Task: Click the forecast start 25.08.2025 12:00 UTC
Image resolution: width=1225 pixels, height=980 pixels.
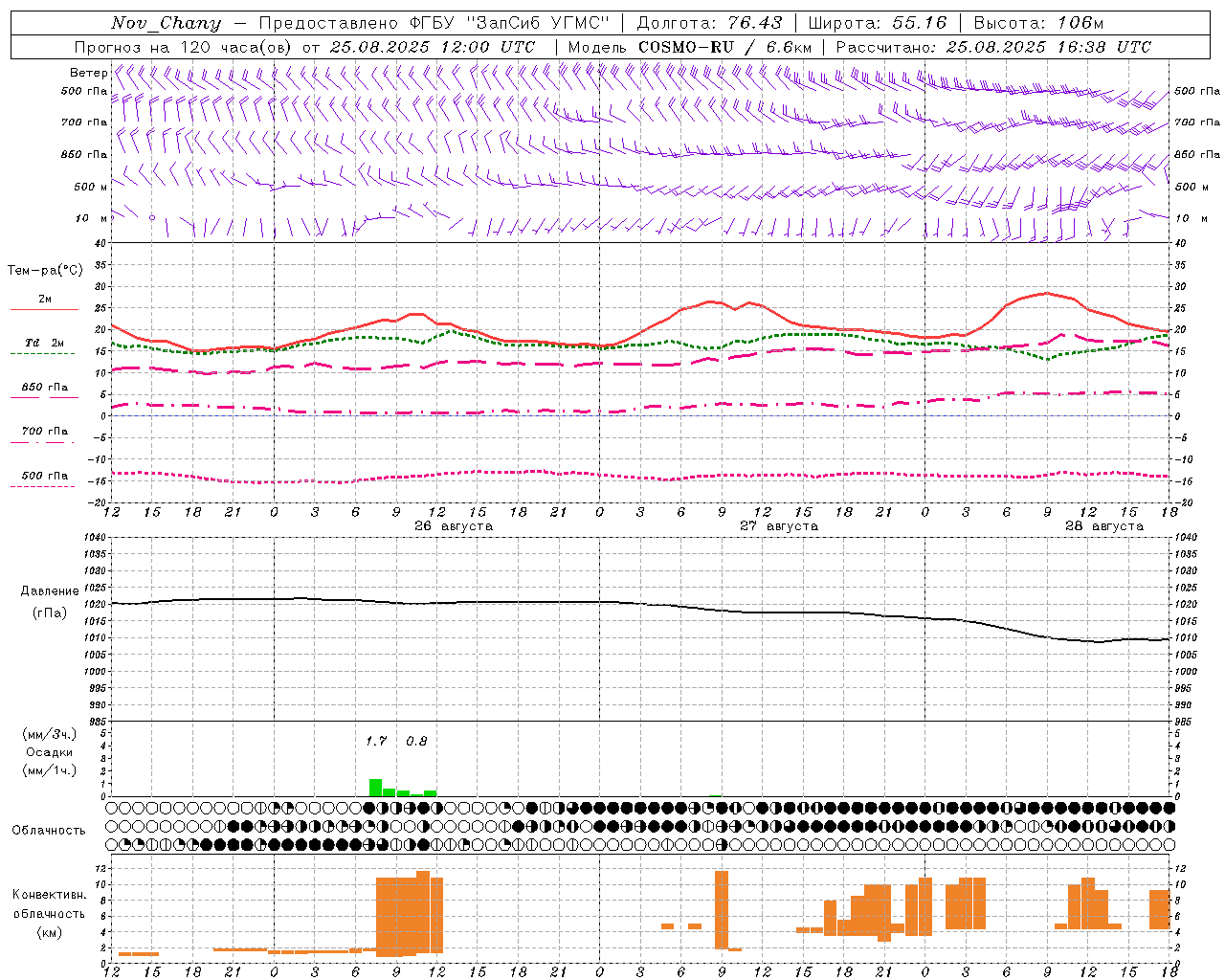Action: 433,47
